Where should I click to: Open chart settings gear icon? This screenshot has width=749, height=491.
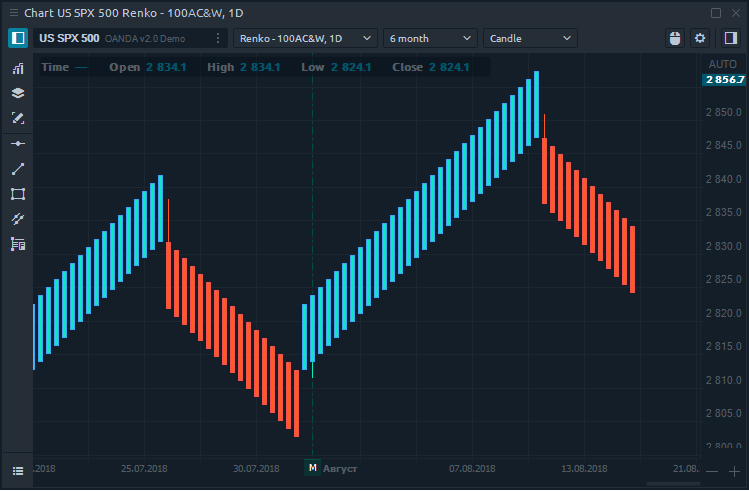pos(700,38)
